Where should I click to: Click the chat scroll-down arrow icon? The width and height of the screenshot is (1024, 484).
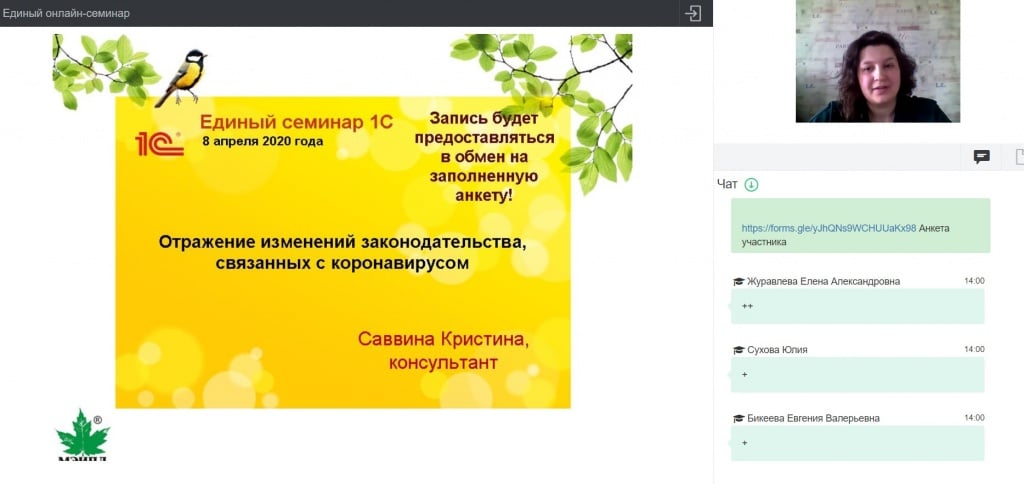tap(752, 185)
